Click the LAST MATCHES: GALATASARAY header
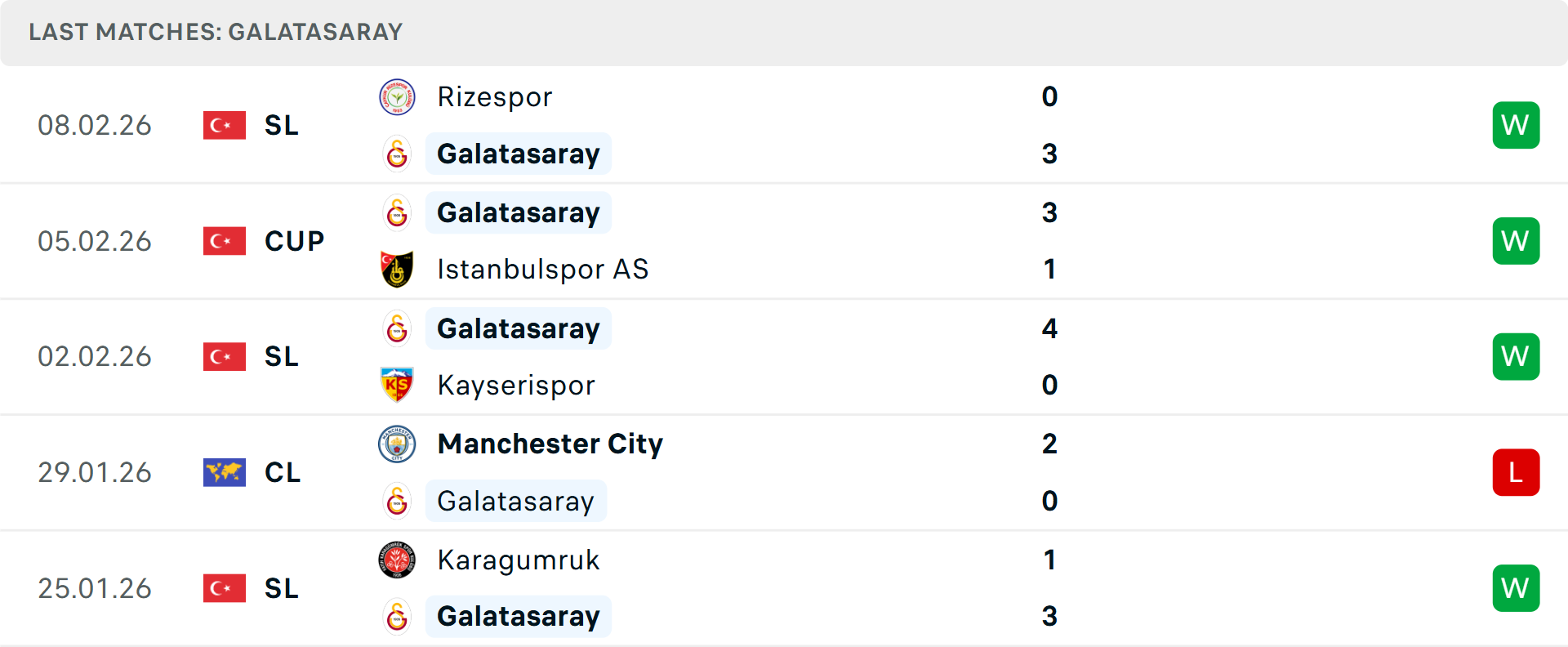This screenshot has width=1568, height=647. pos(215,32)
